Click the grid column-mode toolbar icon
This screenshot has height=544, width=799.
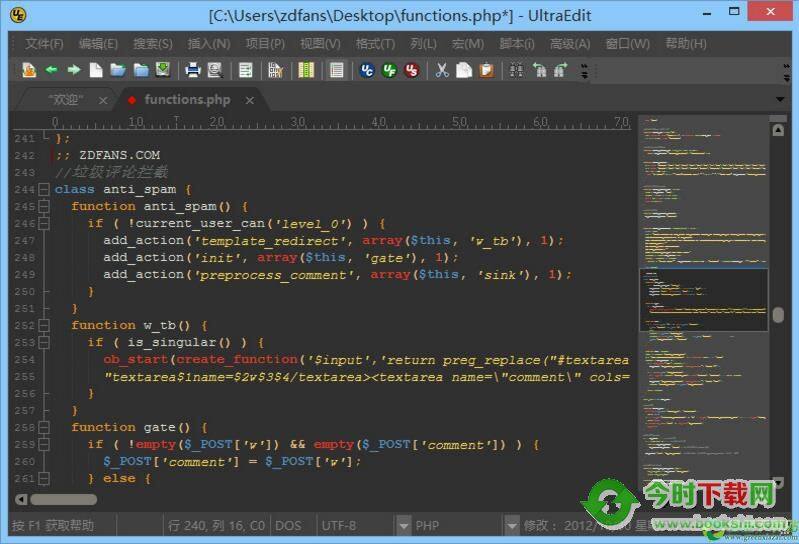(x=276, y=70)
